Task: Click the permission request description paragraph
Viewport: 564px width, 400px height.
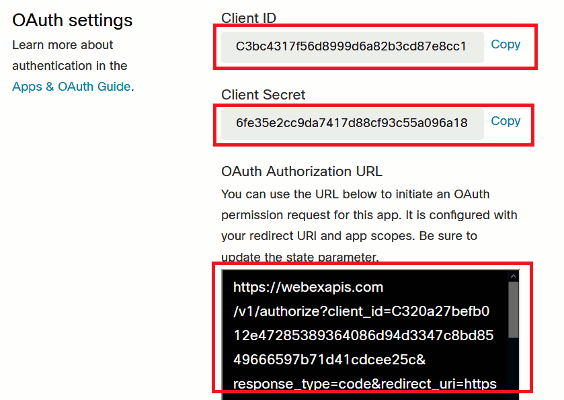Action: tap(369, 225)
